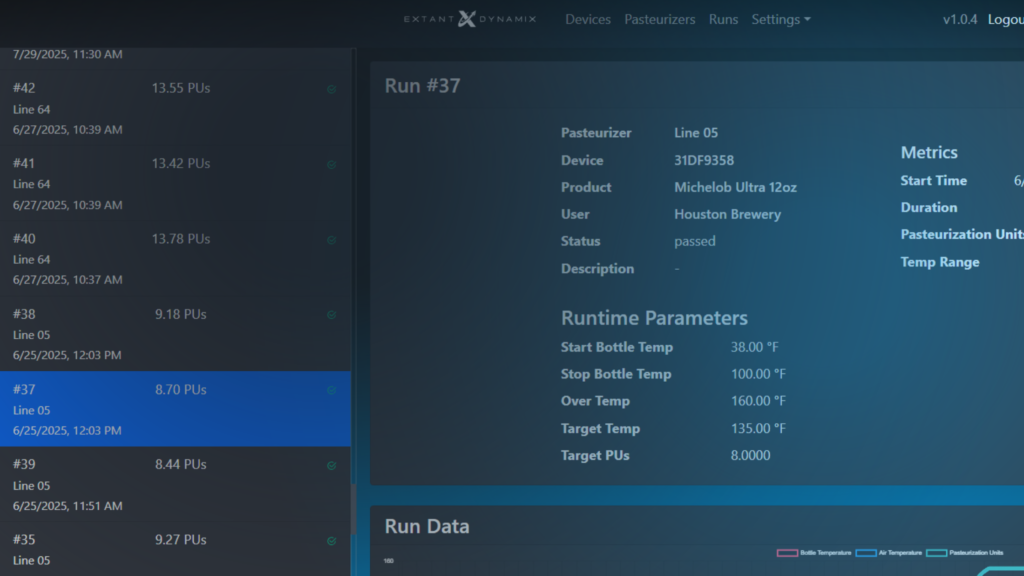Click the pink Bottle Temperature color swatch
The width and height of the screenshot is (1024, 576).
coord(787,553)
